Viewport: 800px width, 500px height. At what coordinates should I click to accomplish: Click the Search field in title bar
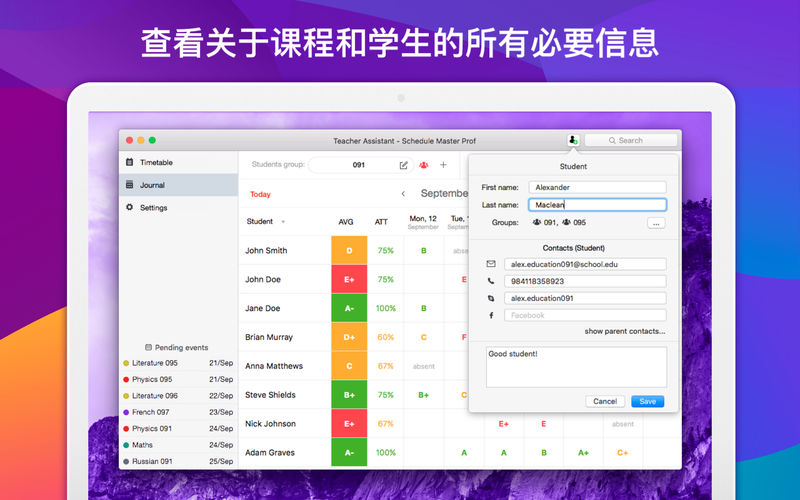click(631, 140)
